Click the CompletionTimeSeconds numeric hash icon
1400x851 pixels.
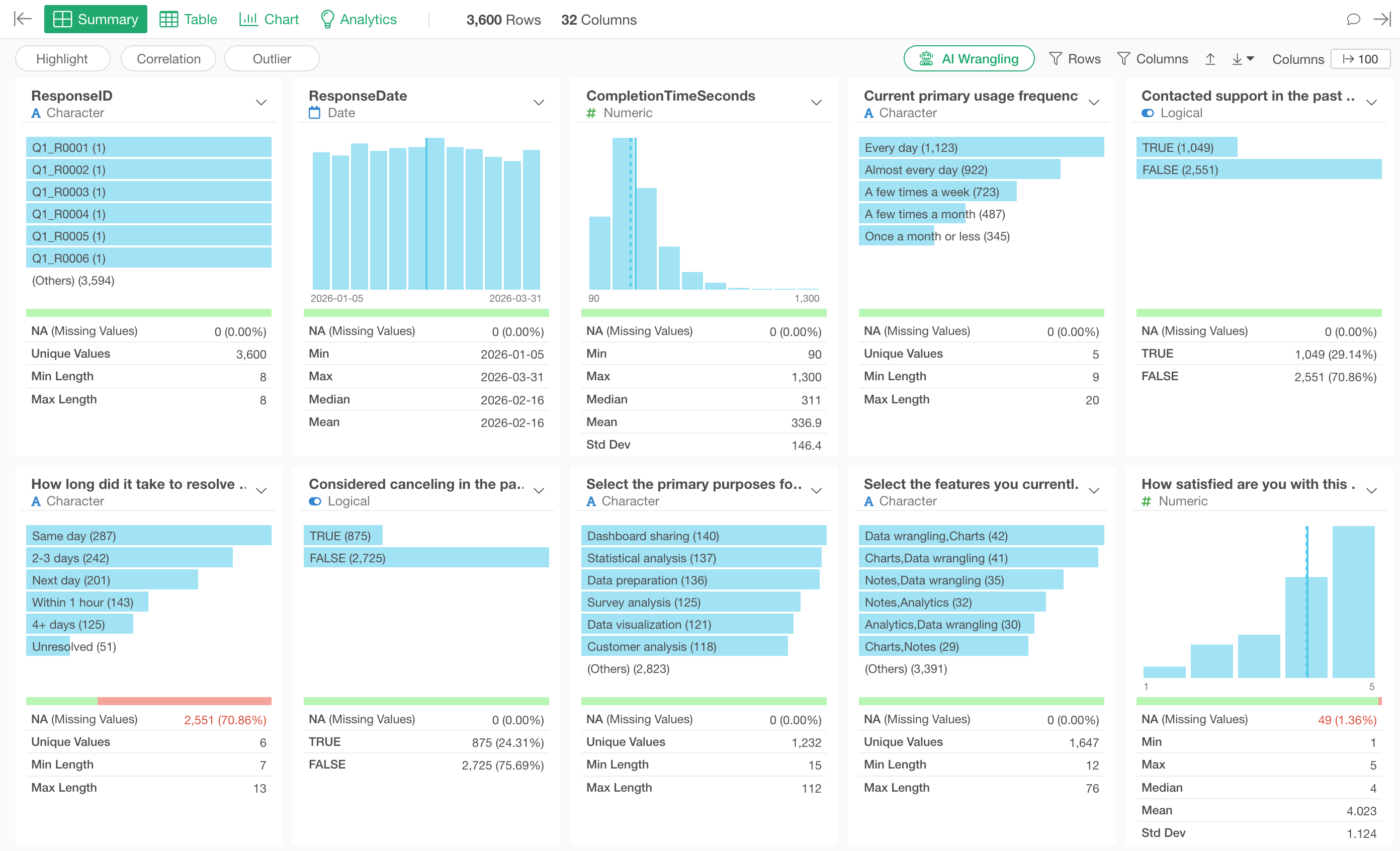591,113
